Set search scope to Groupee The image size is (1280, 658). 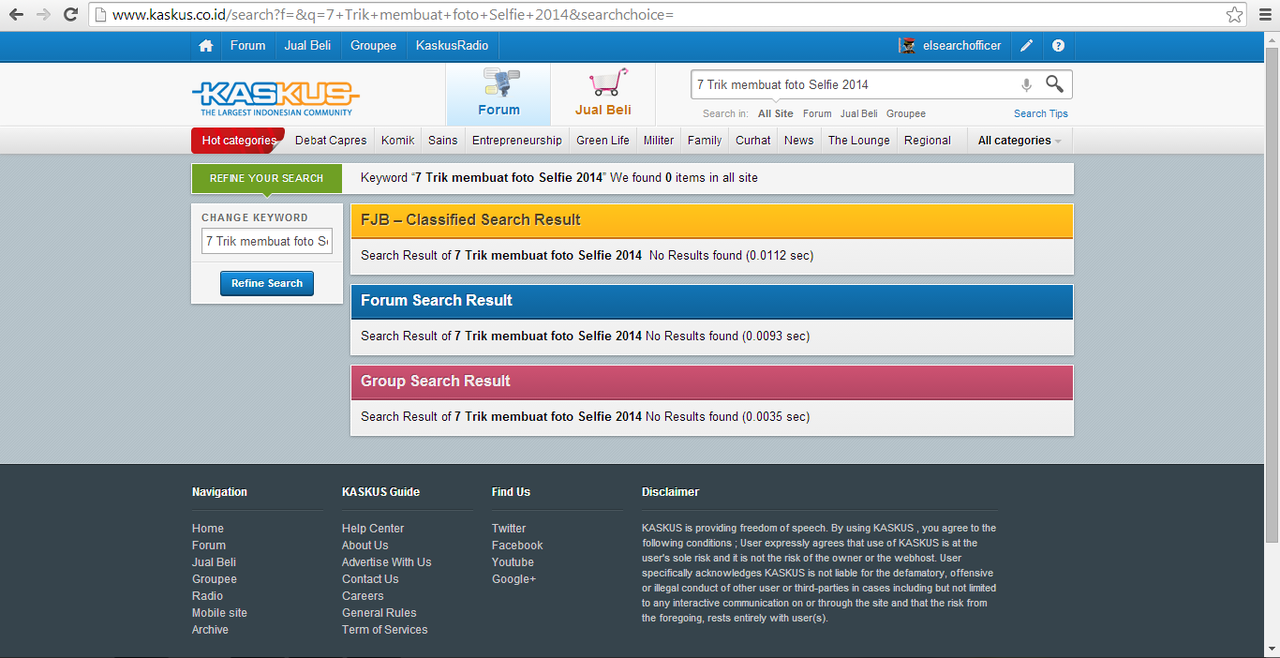pyautogui.click(x=906, y=114)
